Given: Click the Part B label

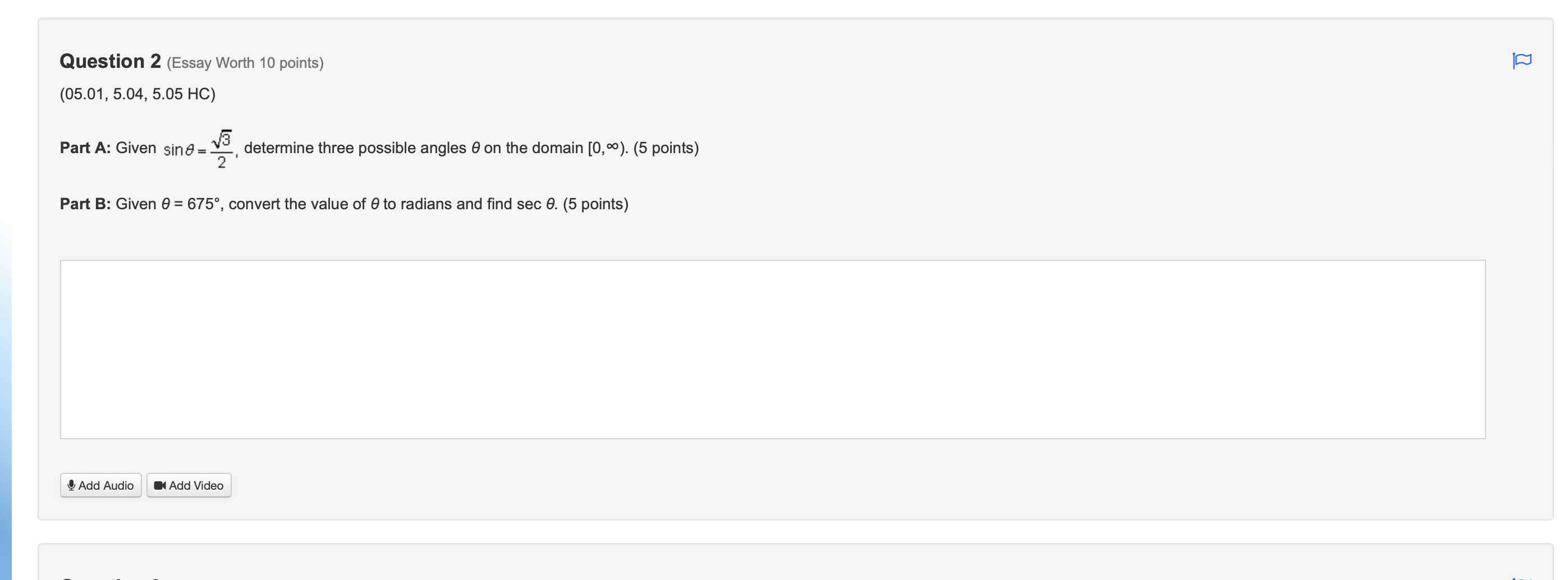Looking at the screenshot, I should tap(85, 204).
